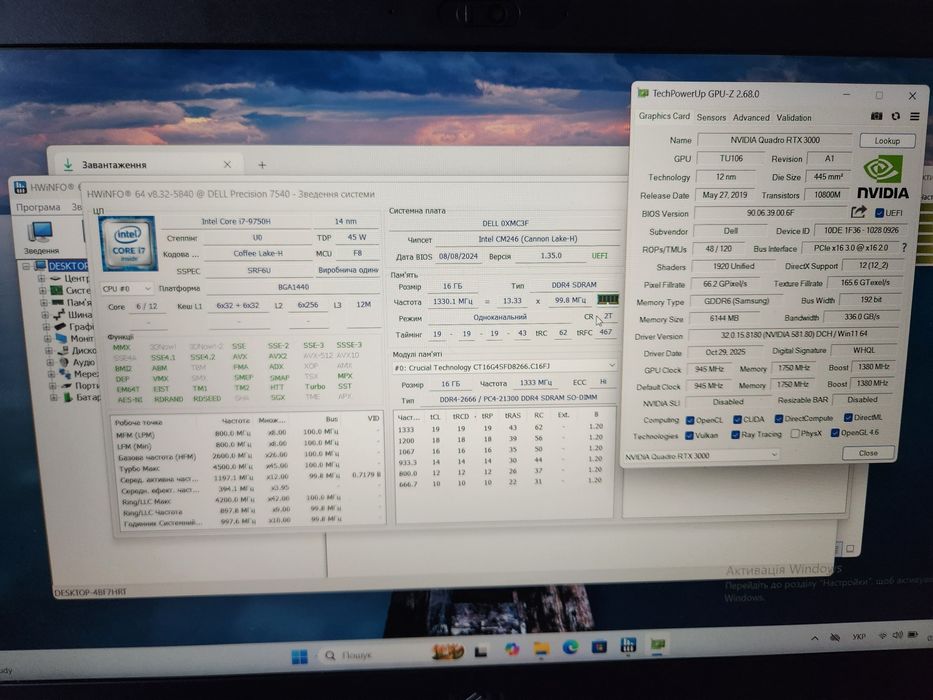This screenshot has height=700, width=933.
Task: Close the Завантаження tab
Action: (x=227, y=164)
